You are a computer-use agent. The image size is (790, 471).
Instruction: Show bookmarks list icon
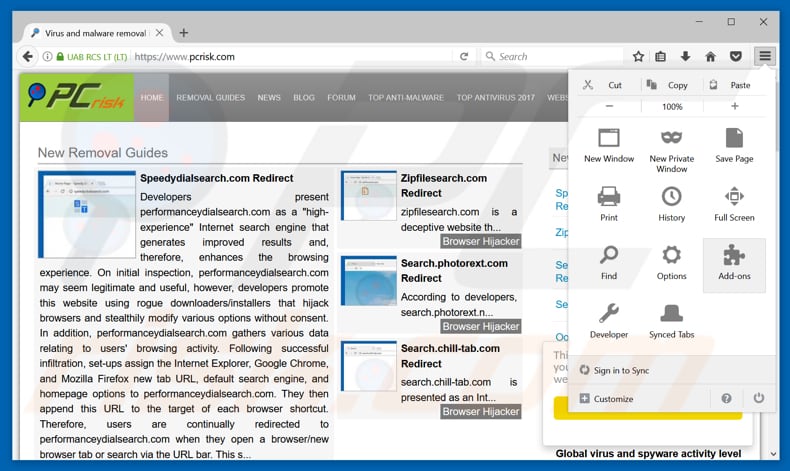point(661,56)
